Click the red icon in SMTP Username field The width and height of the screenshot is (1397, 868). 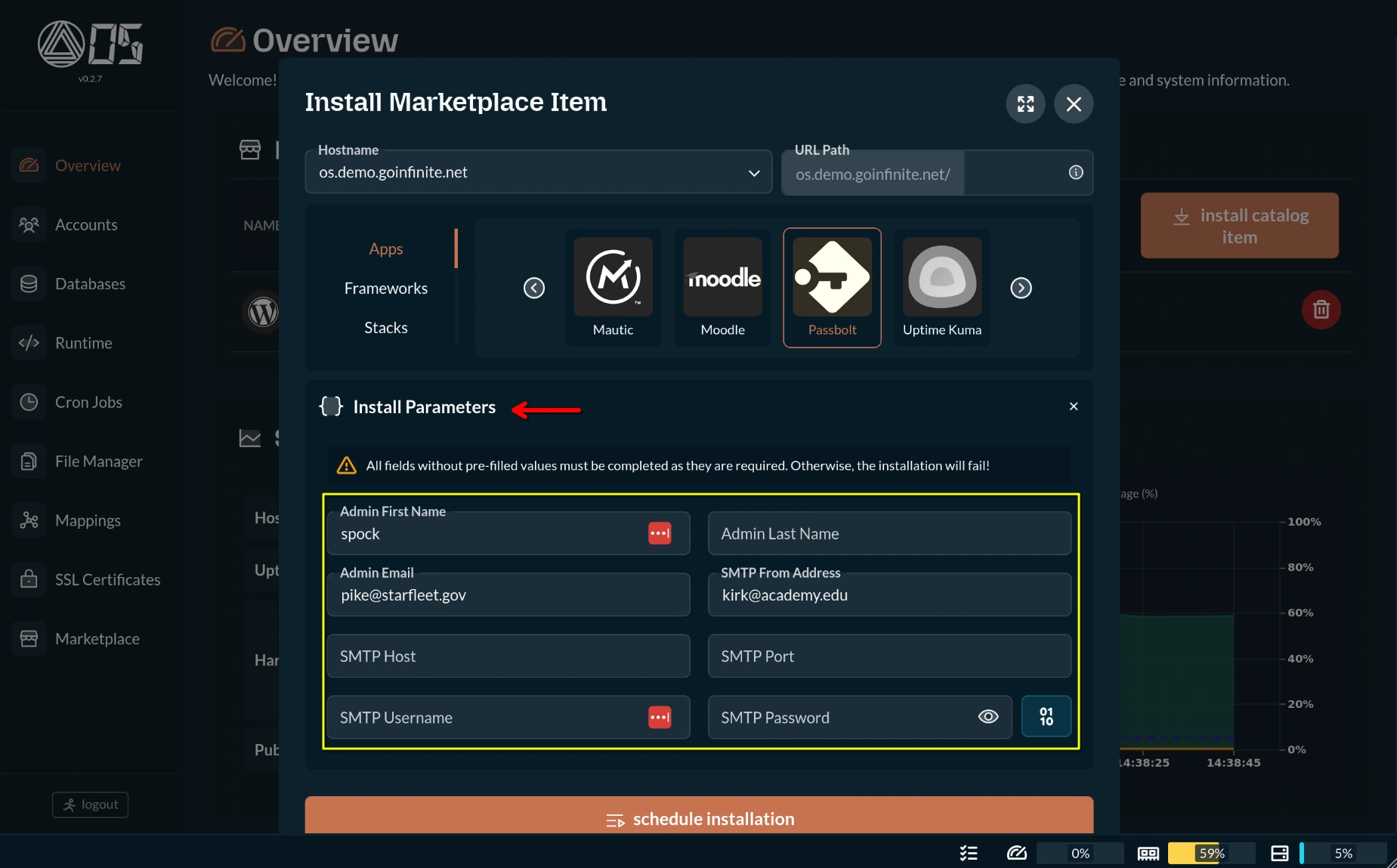point(660,717)
